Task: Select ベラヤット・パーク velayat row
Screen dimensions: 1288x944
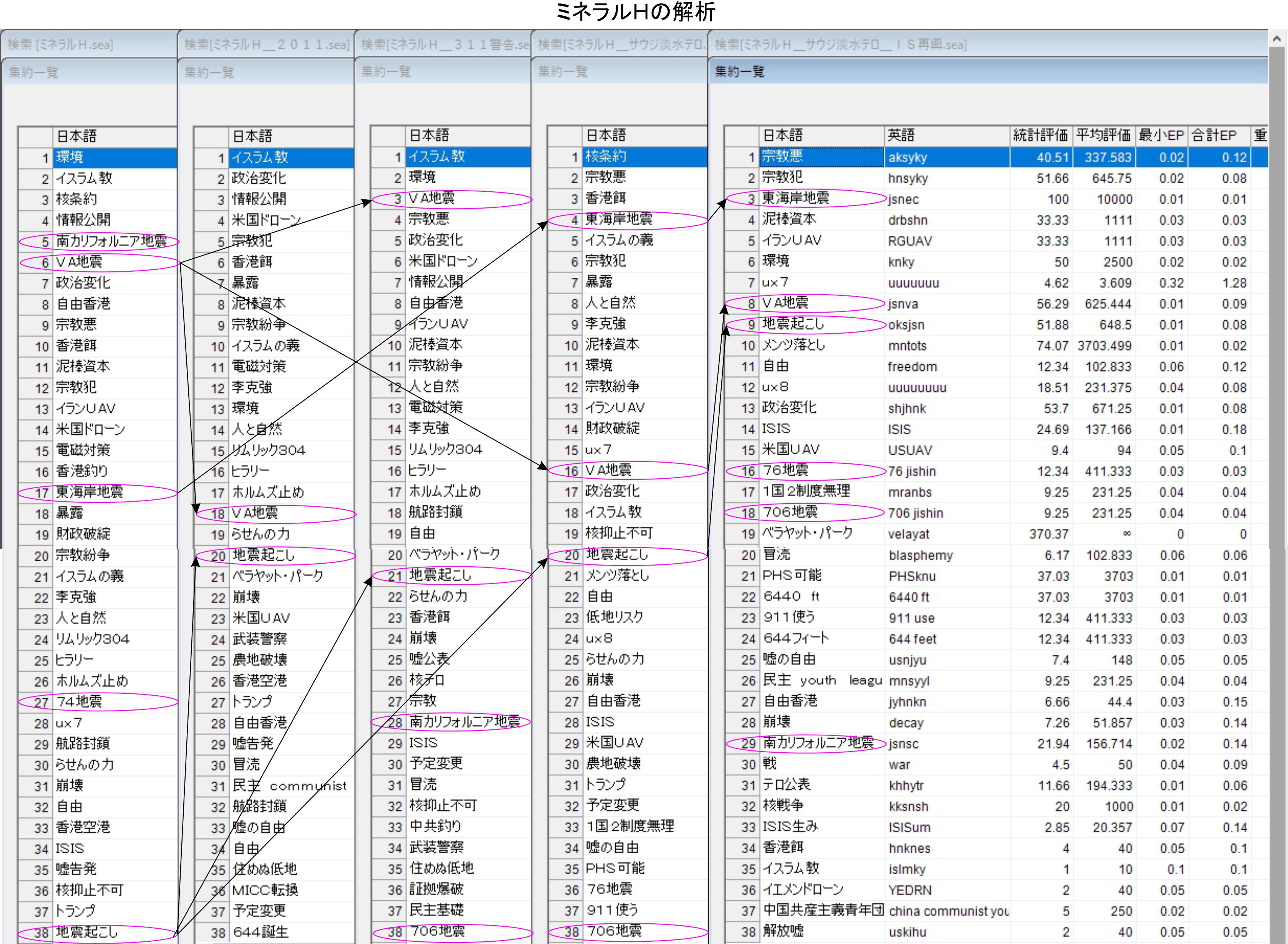Action: pyautogui.click(x=807, y=534)
